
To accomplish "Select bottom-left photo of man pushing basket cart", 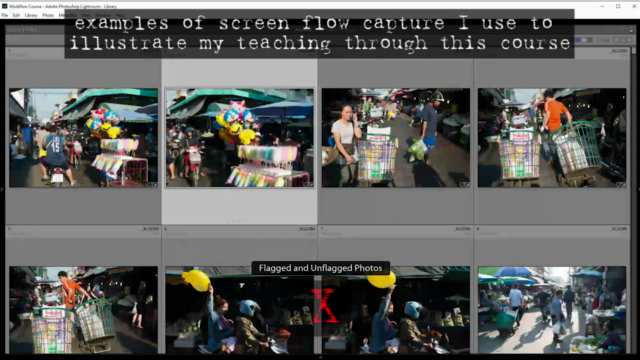I will tap(83, 310).
